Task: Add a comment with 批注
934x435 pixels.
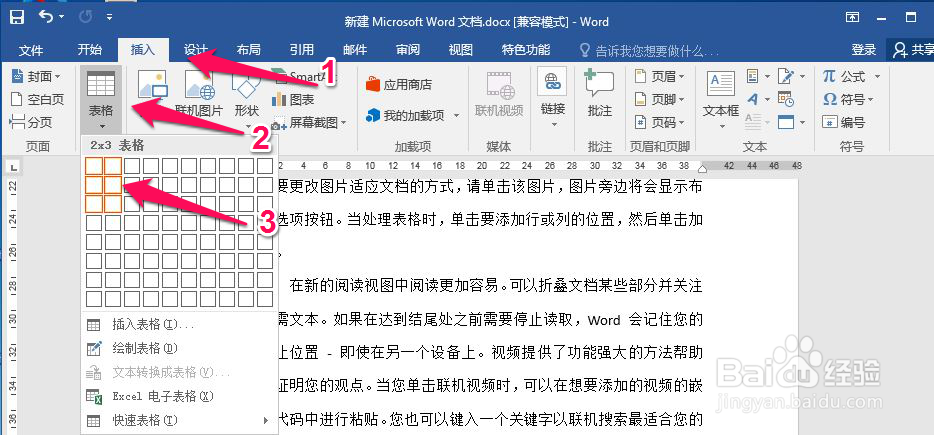Action: pos(599,92)
